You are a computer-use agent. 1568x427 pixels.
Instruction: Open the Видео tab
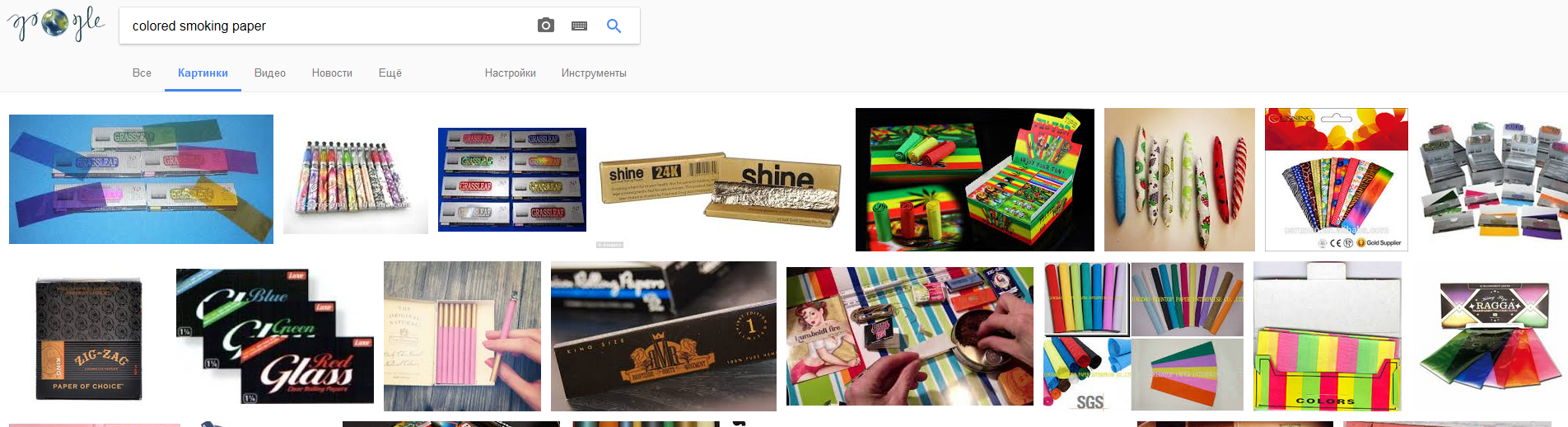270,73
